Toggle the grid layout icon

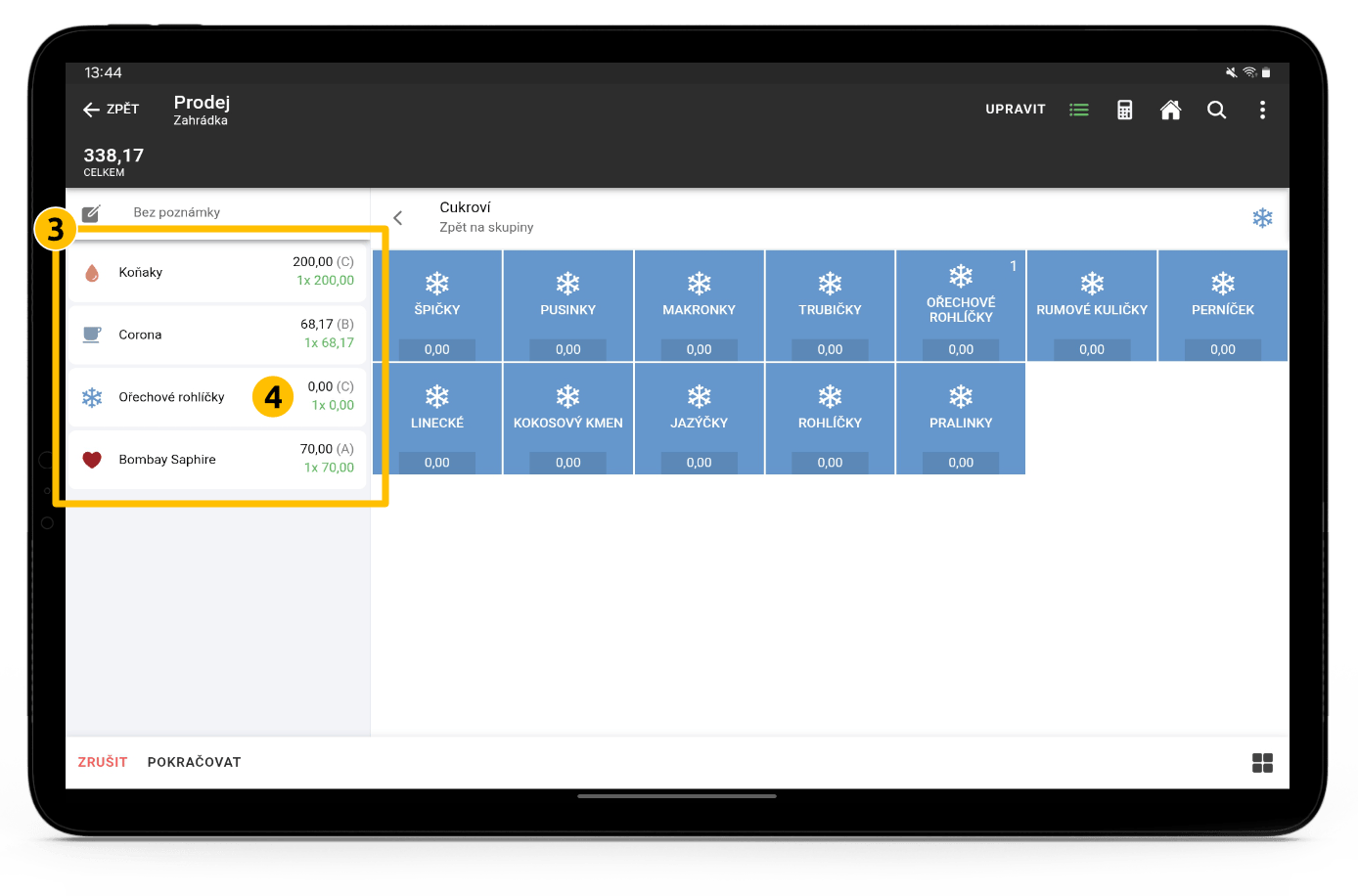(1262, 763)
